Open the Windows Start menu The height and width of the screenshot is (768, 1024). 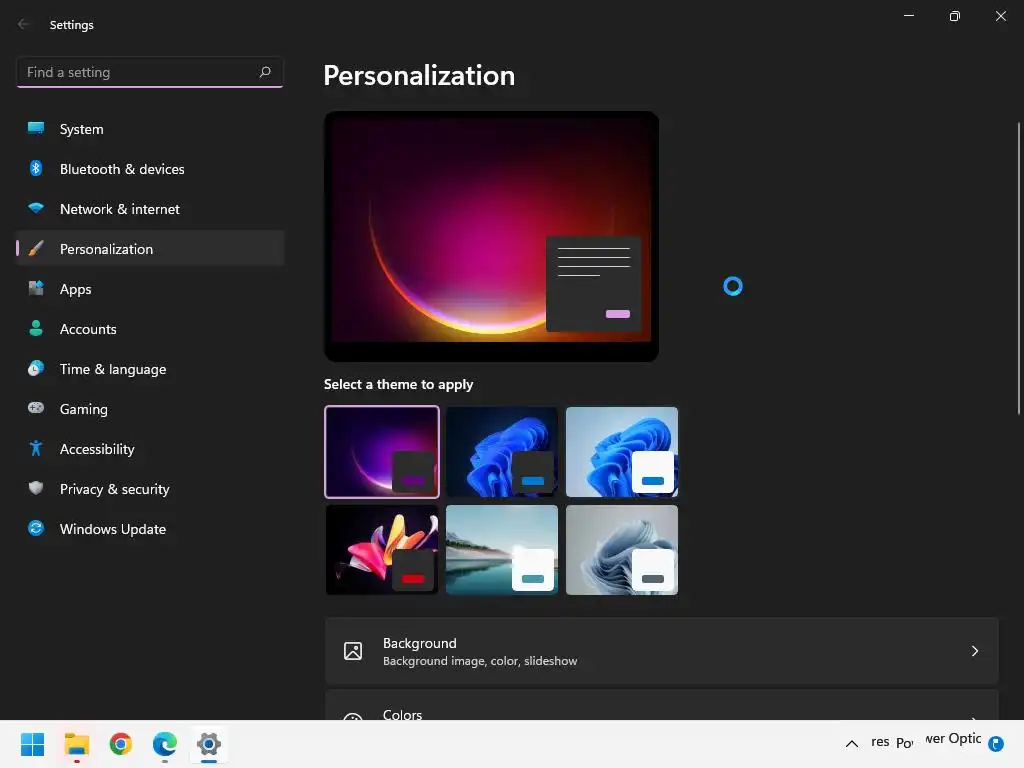point(32,744)
